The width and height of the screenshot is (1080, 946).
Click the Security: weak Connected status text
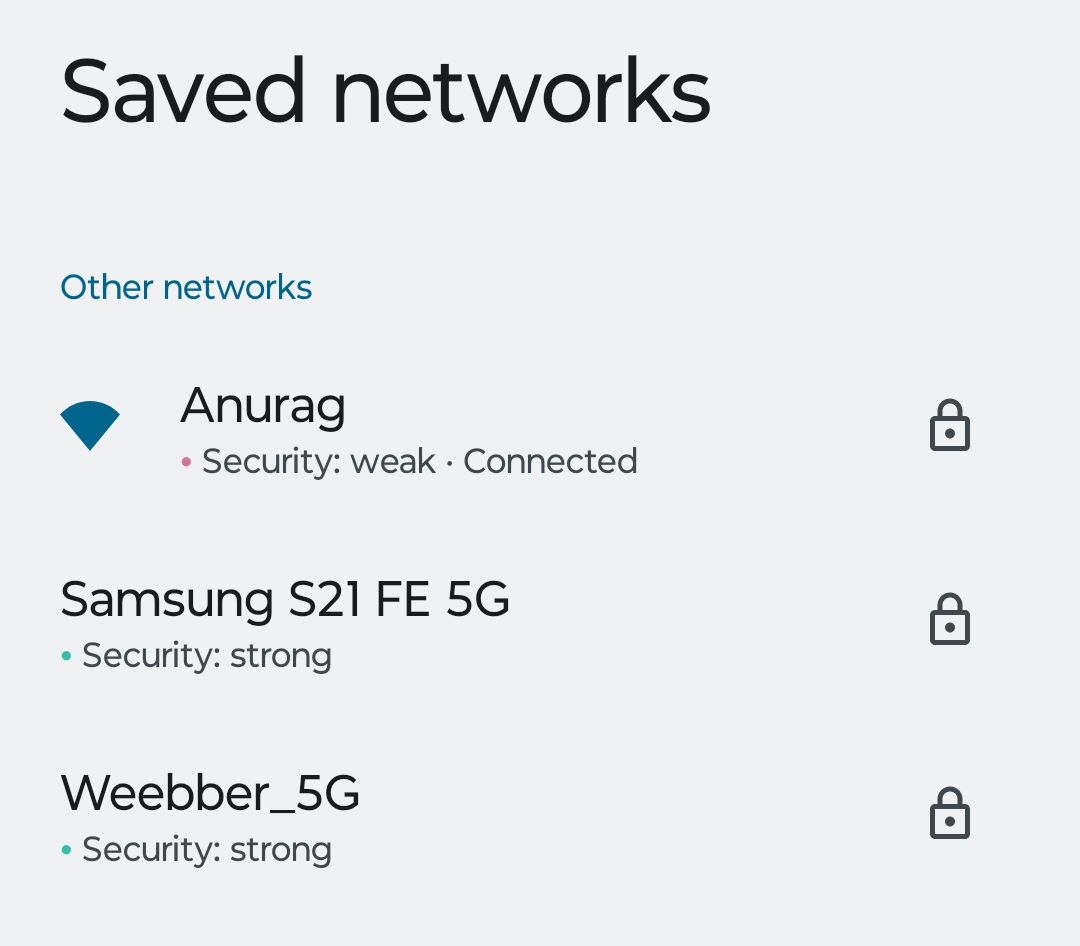(x=419, y=461)
